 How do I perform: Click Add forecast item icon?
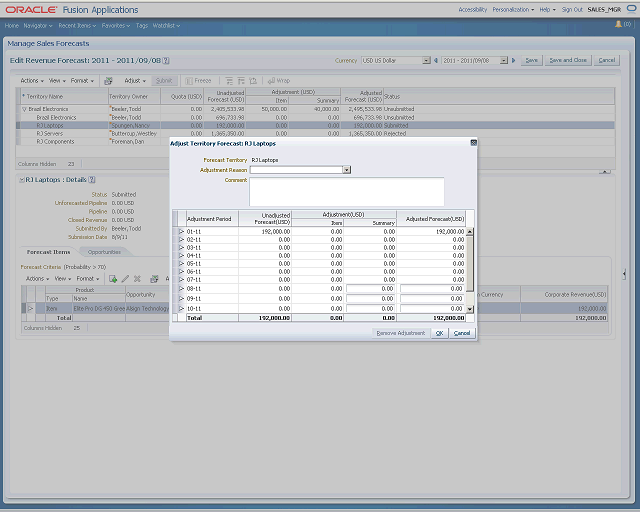click(x=113, y=279)
